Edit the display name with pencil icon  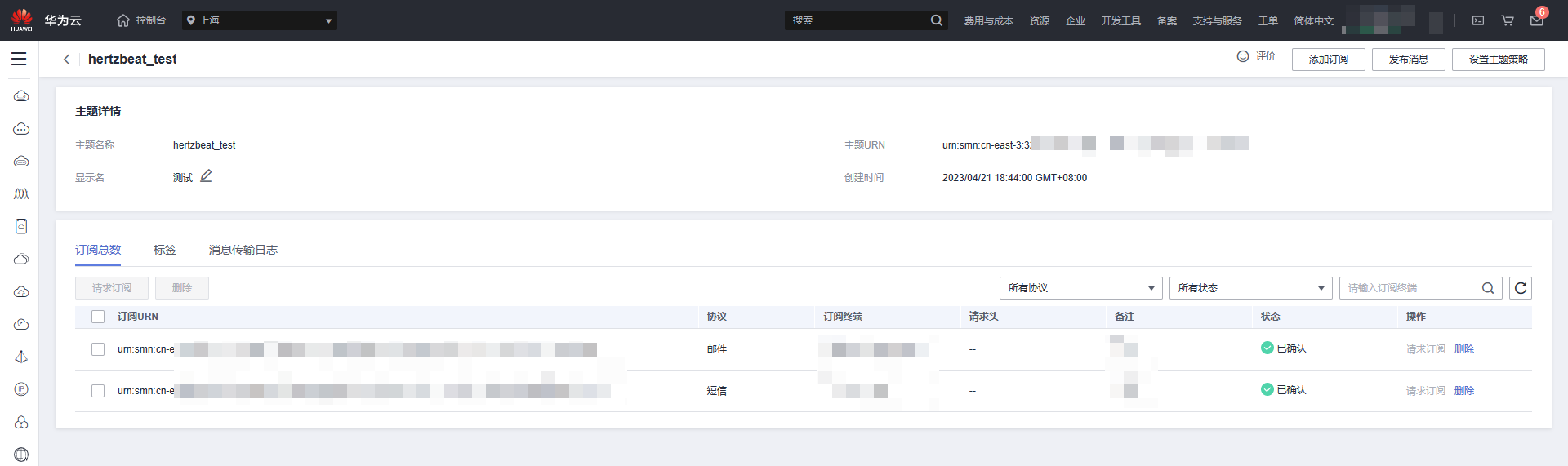click(x=206, y=176)
